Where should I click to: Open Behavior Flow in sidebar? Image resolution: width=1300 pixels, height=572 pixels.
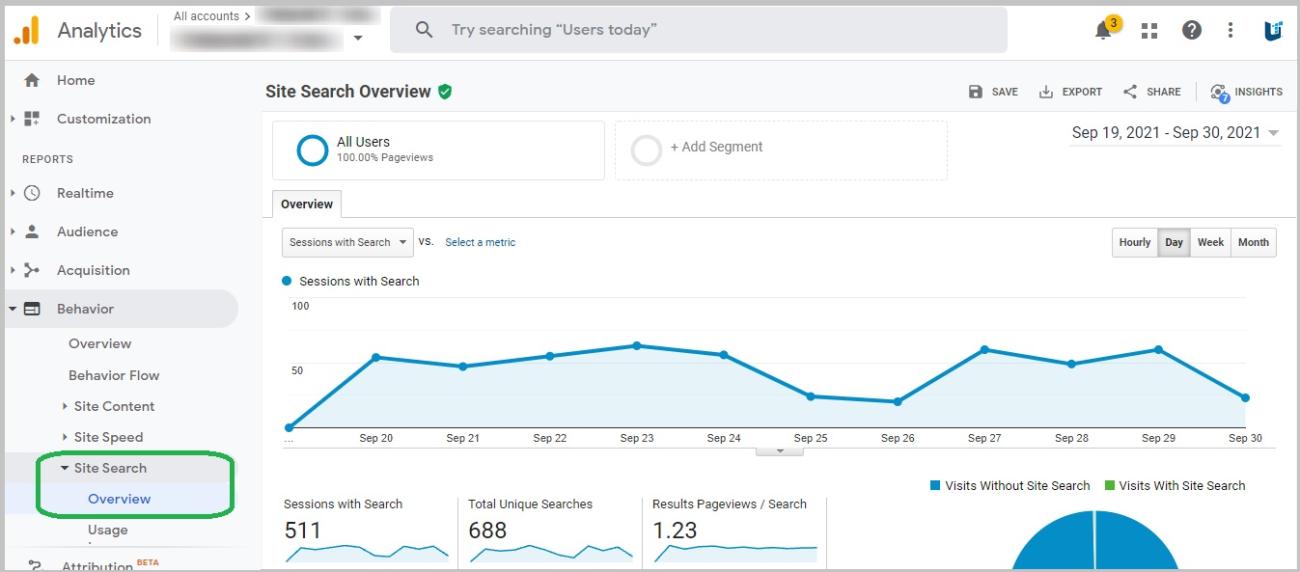114,375
